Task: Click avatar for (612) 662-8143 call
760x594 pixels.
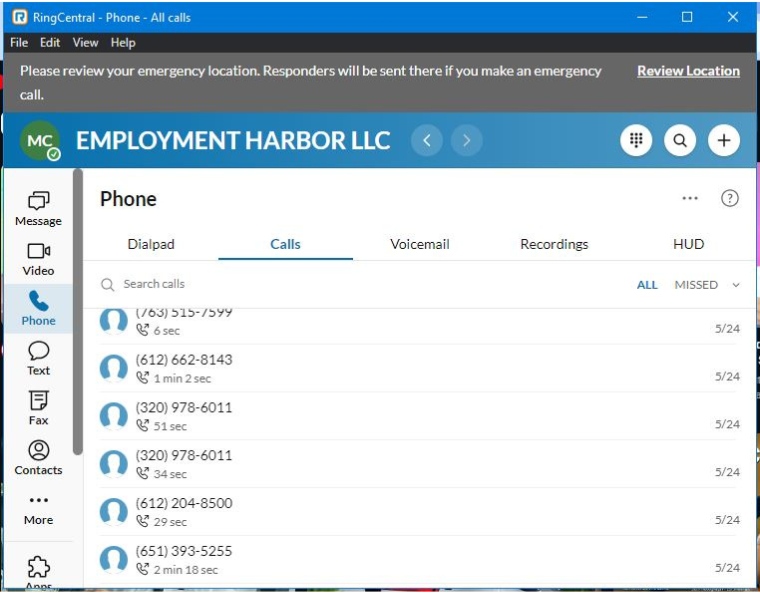Action: pos(113,368)
